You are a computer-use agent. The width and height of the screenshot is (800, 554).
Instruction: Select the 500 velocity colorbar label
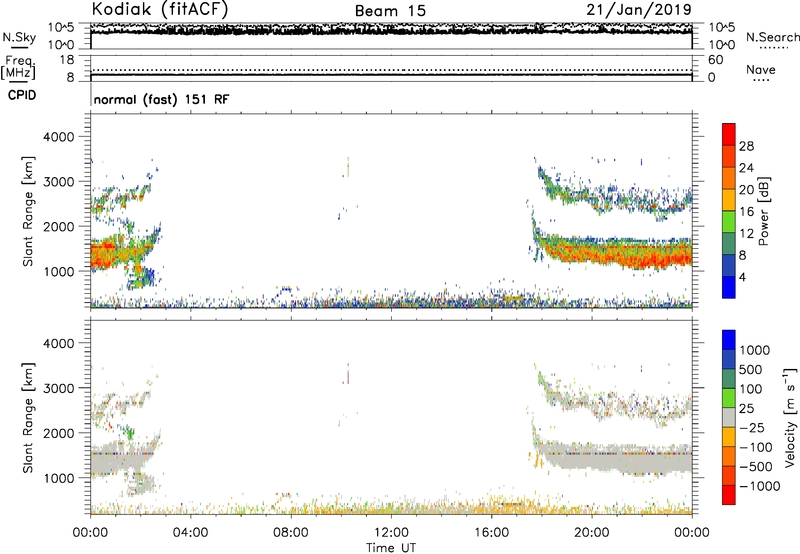[751, 370]
